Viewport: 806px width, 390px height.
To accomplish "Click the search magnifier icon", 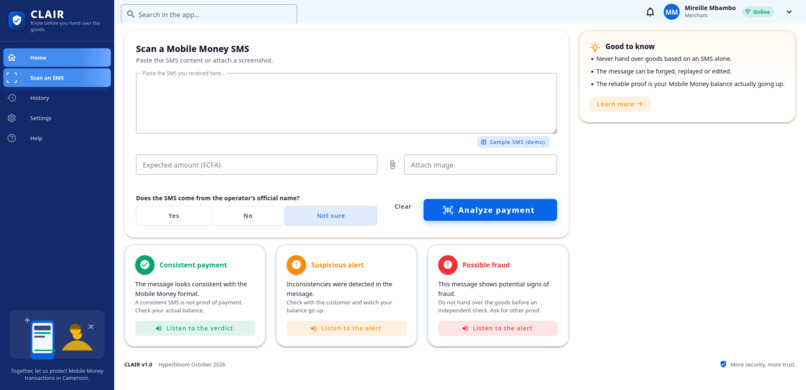I will [x=131, y=14].
